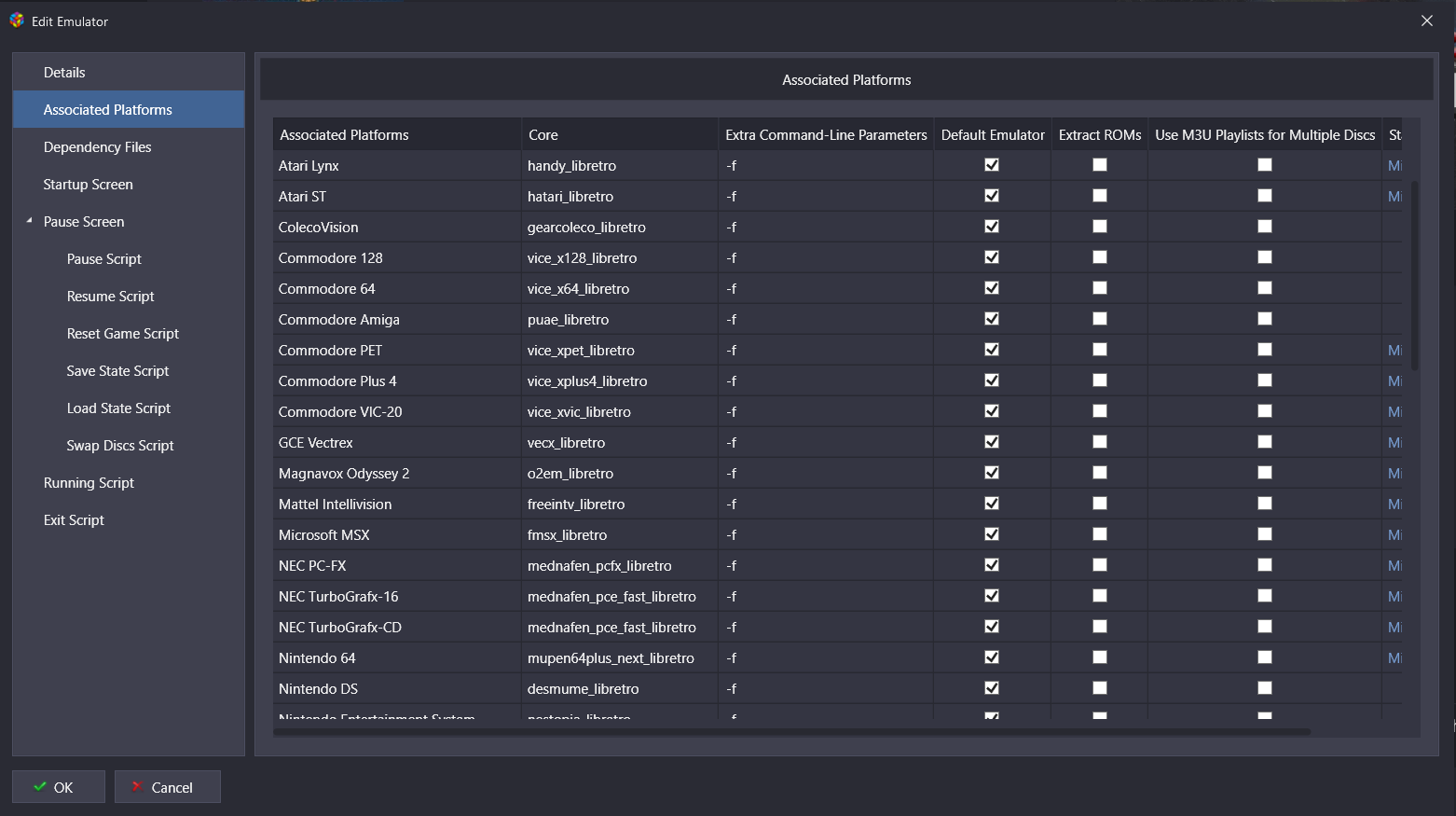Uncheck Default Emulator for Commodore 64
Image resolution: width=1456 pixels, height=816 pixels.
click(992, 288)
